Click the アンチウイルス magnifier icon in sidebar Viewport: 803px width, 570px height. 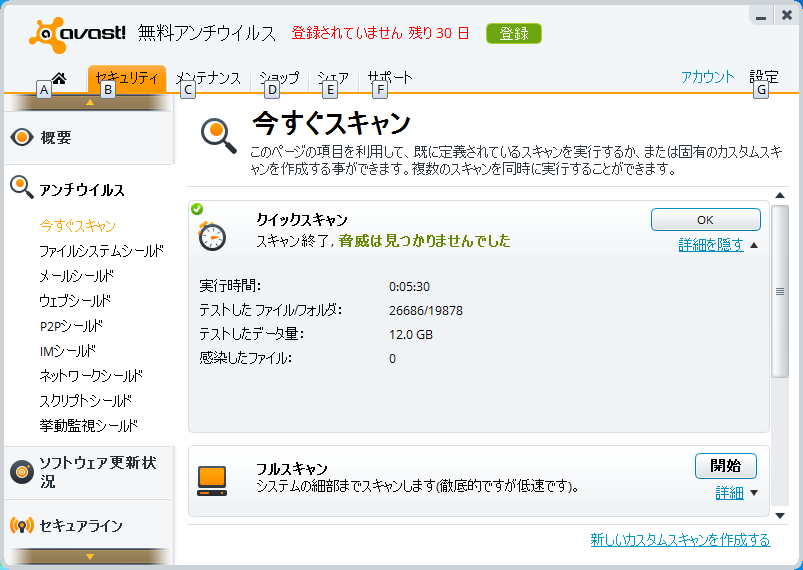(22, 188)
